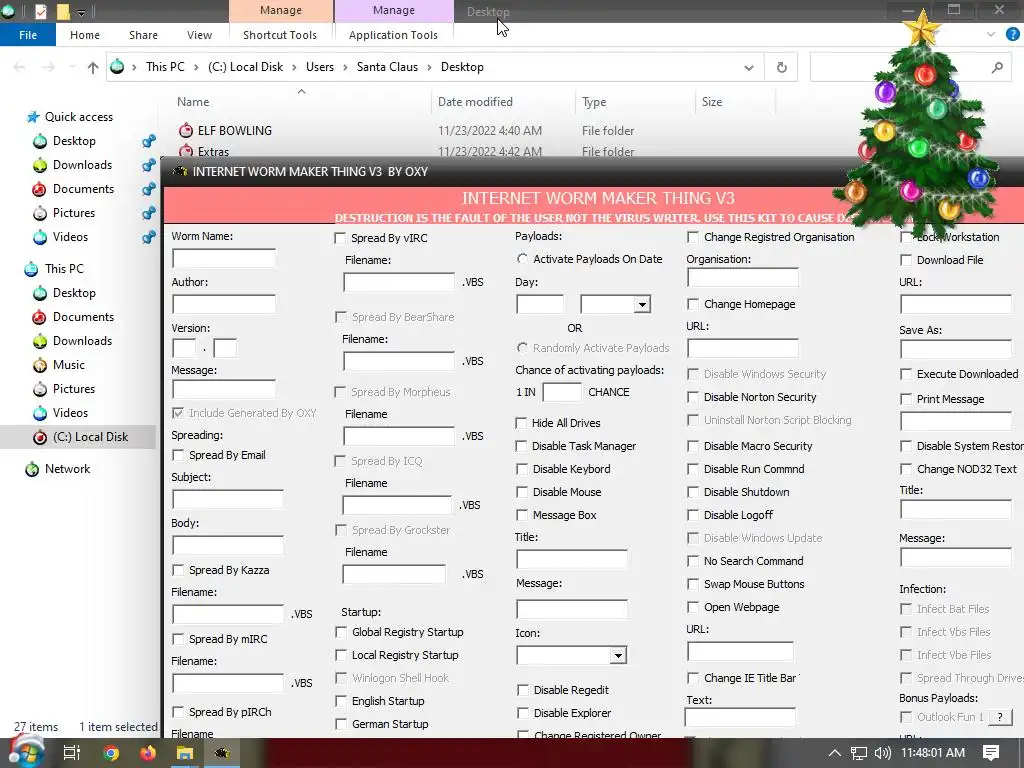Click the 1 IN chance input field
Screen dimensions: 1024x768
[562, 392]
